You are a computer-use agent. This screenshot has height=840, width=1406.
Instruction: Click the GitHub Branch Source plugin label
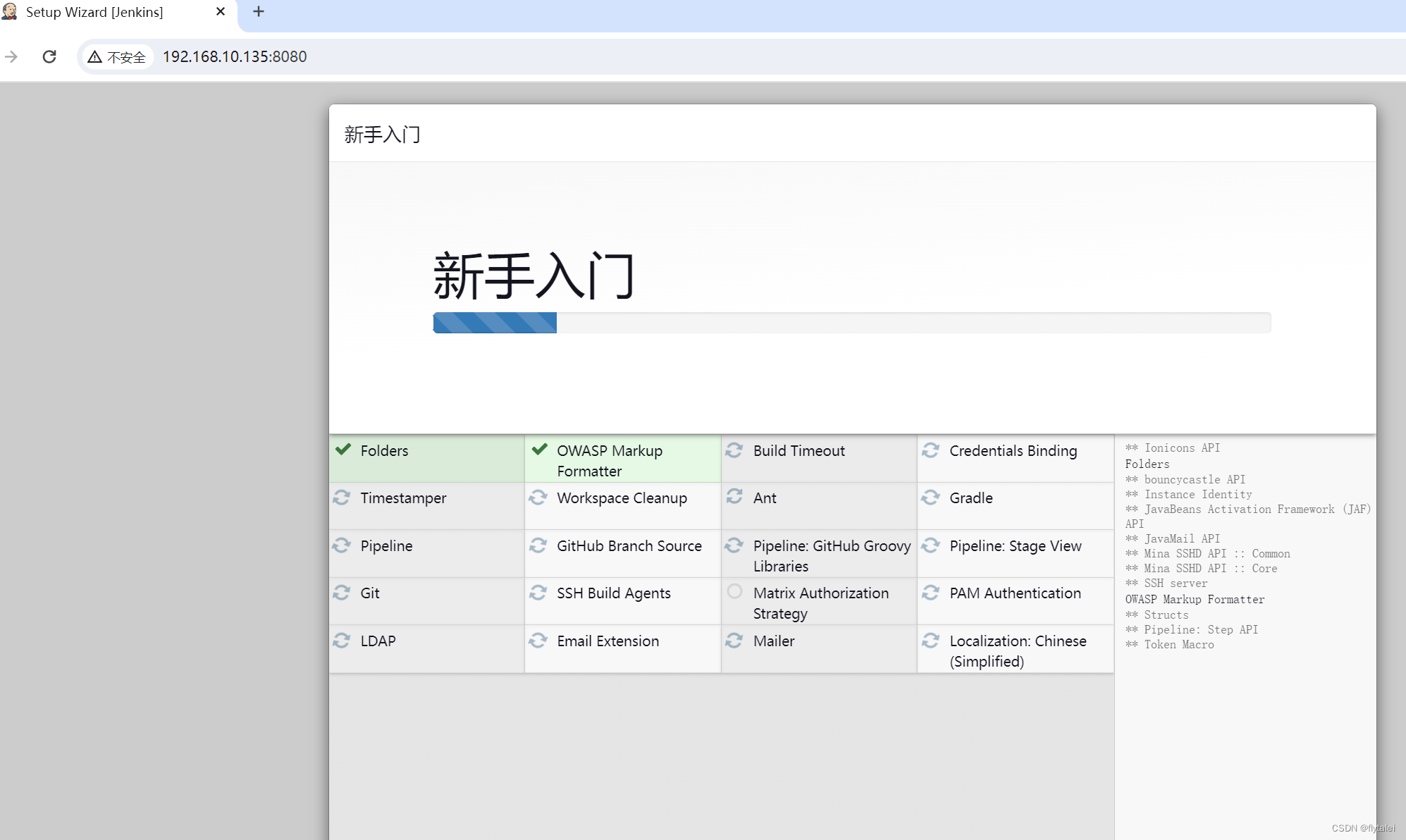click(629, 546)
